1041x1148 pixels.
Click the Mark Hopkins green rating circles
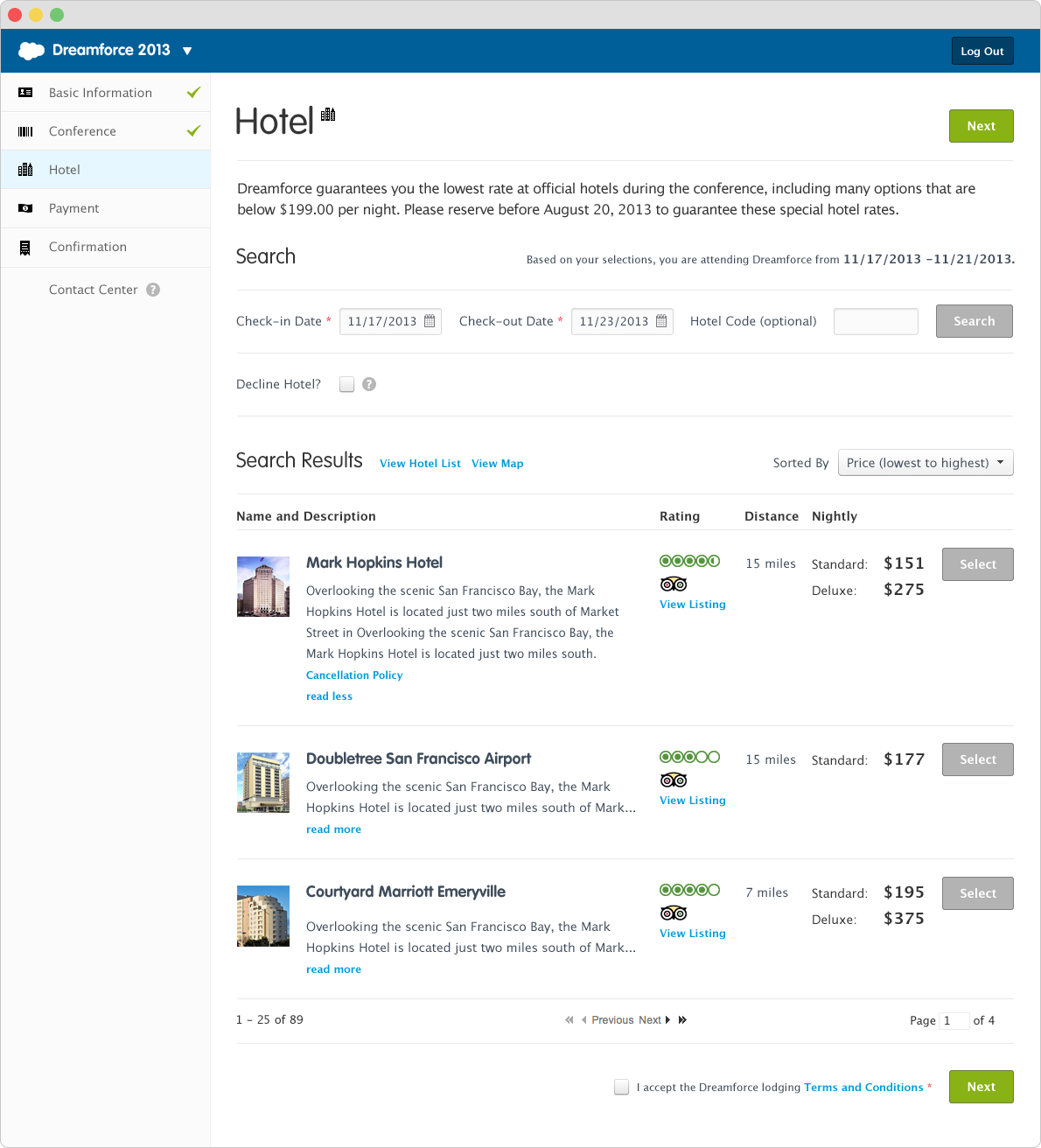[690, 561]
